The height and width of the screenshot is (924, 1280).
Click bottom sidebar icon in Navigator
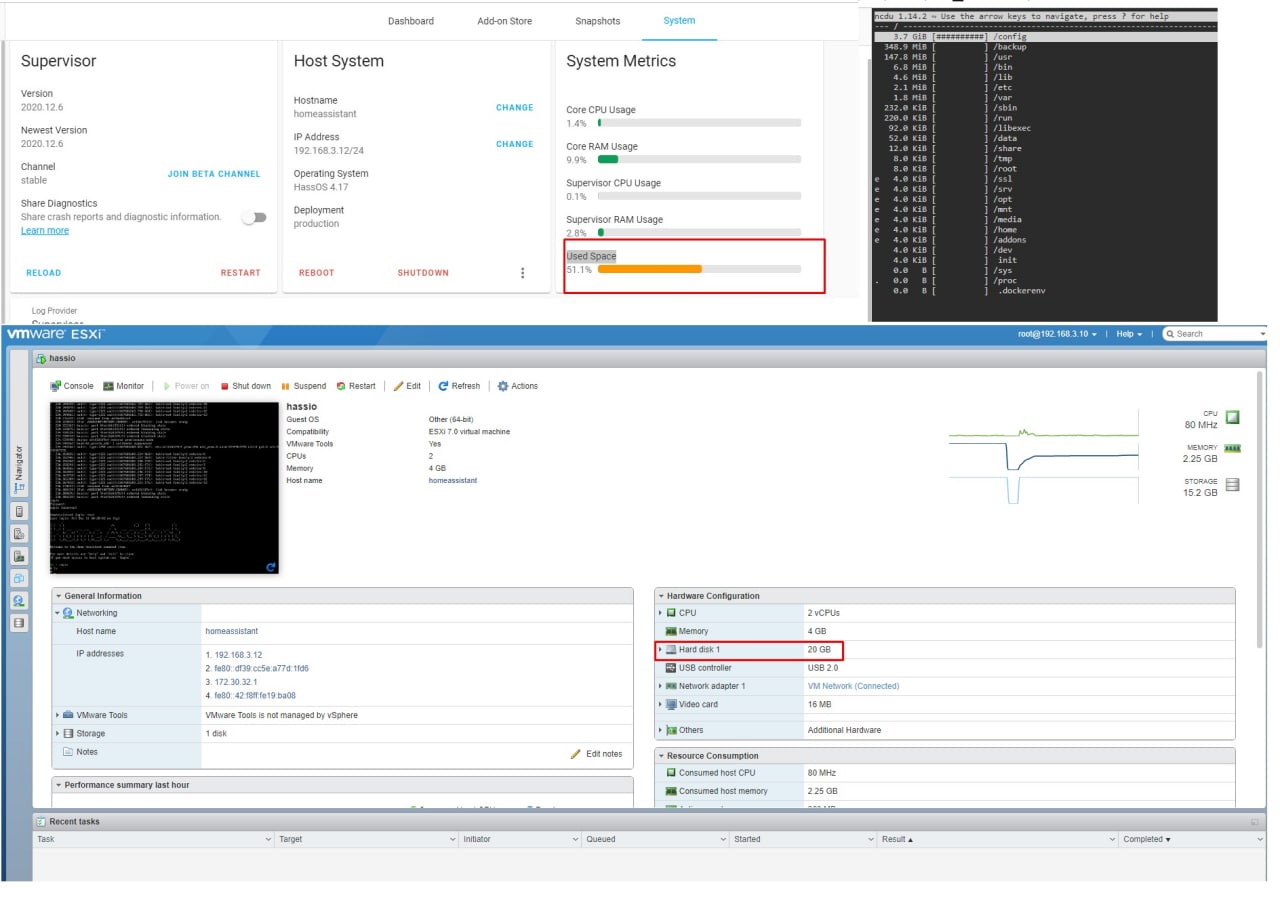coord(18,622)
